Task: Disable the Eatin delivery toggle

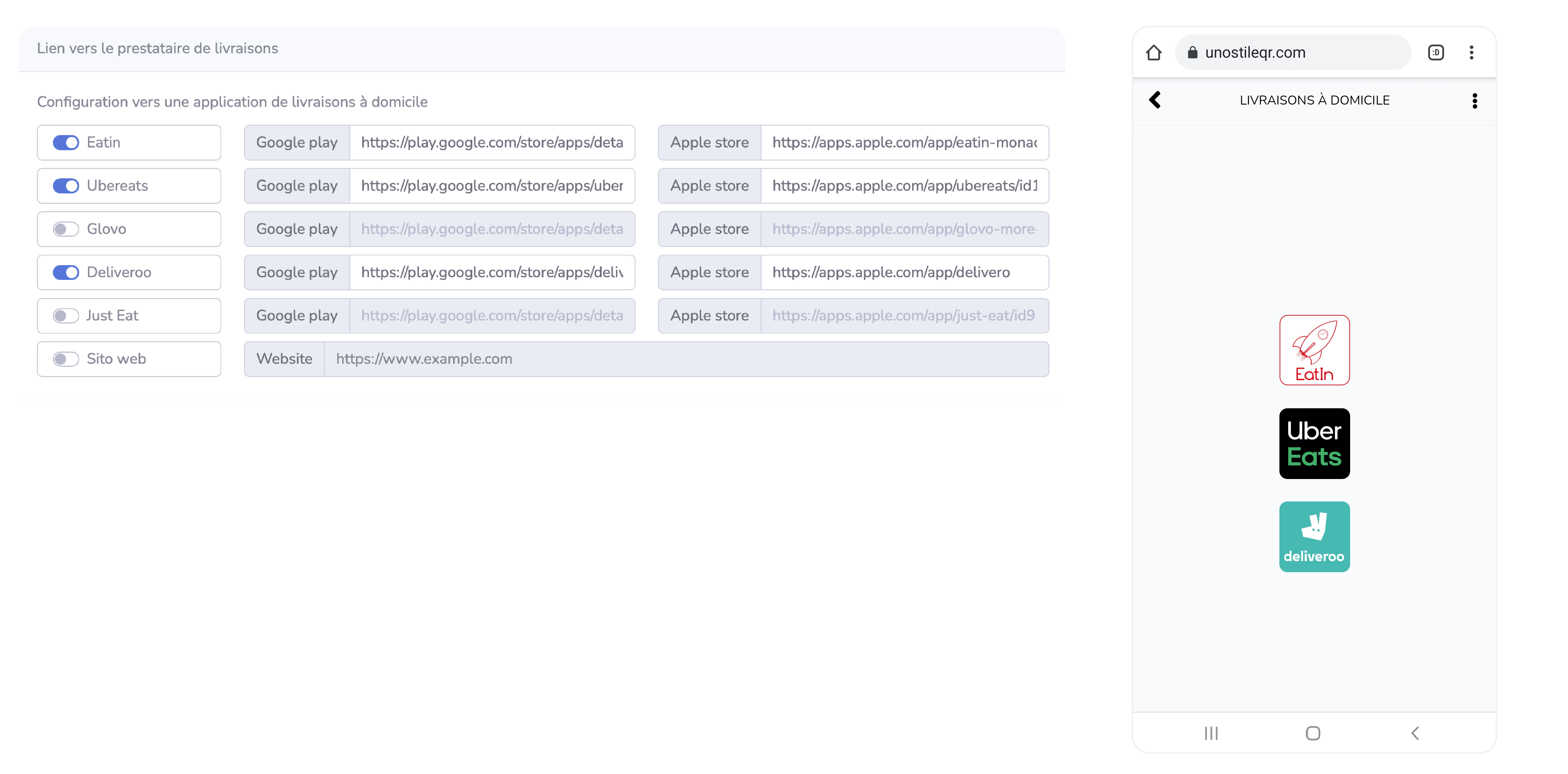Action: point(66,142)
